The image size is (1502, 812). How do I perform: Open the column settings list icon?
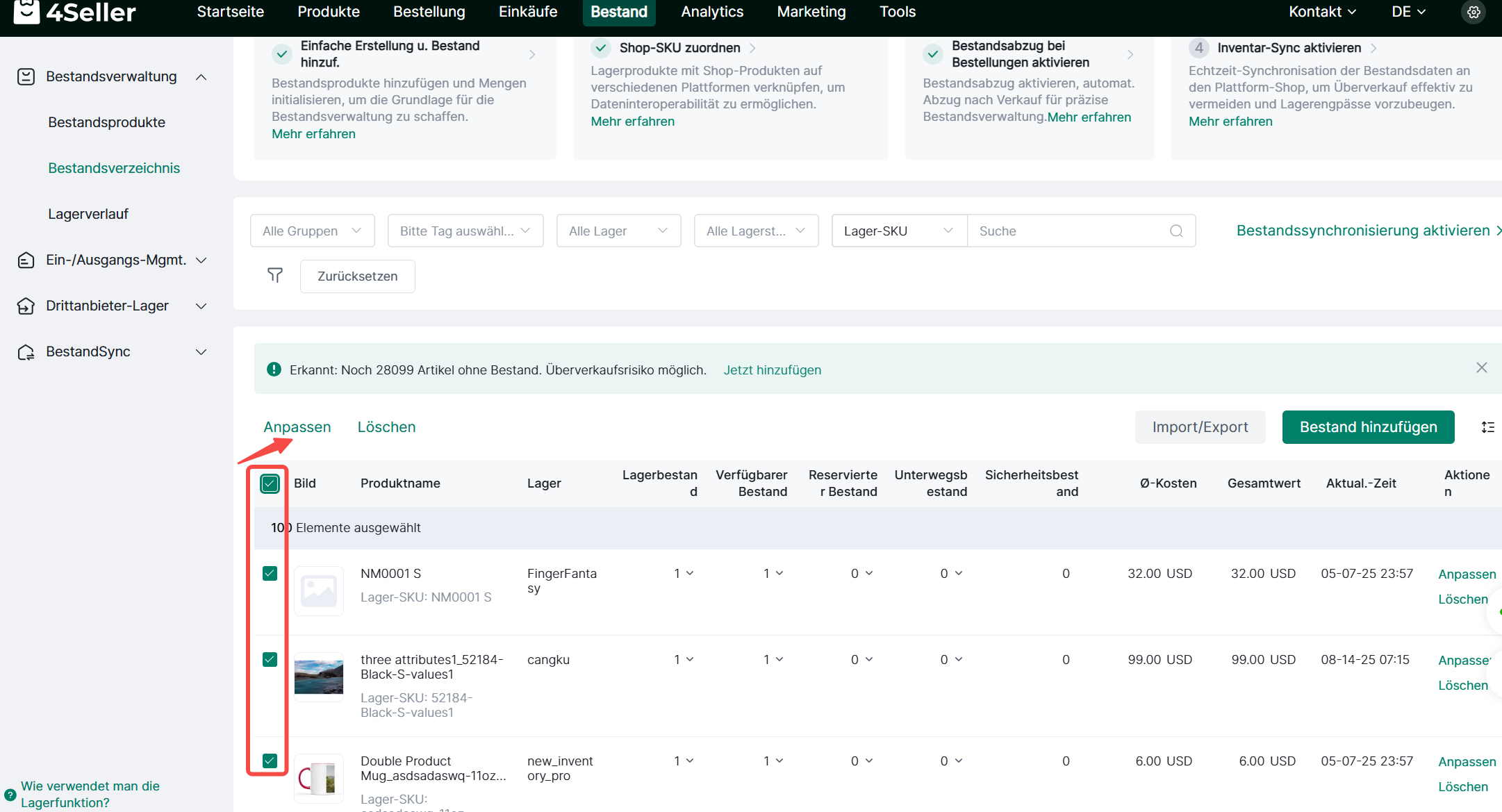click(x=1488, y=427)
